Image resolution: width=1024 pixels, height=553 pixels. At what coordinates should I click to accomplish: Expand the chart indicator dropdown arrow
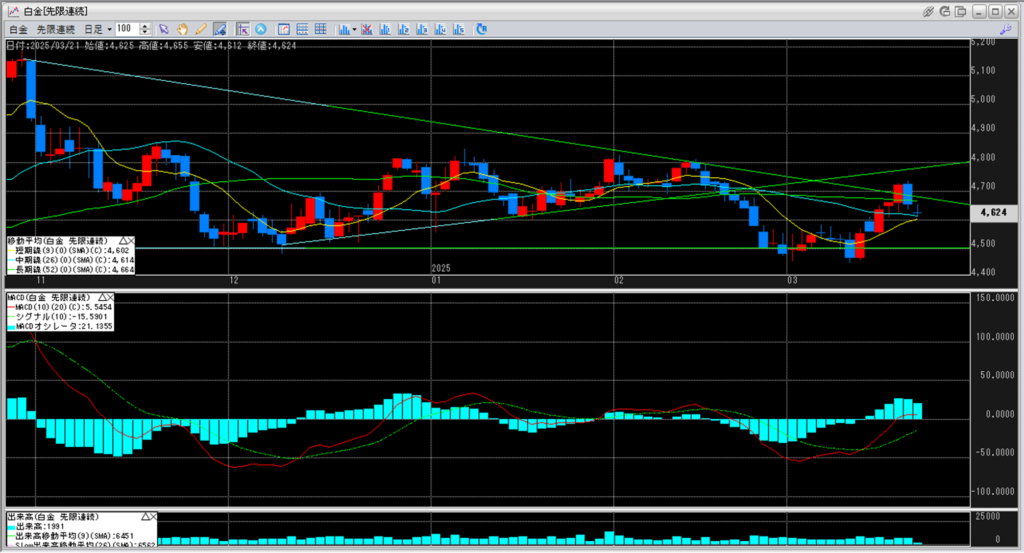click(x=353, y=29)
